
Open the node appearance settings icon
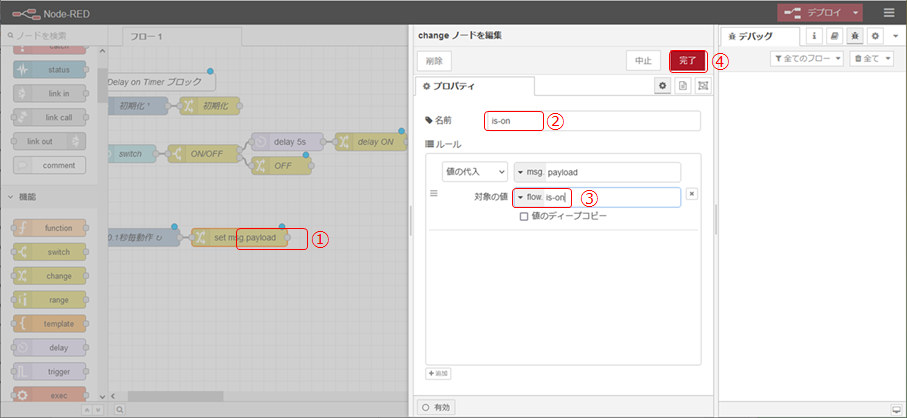(702, 87)
